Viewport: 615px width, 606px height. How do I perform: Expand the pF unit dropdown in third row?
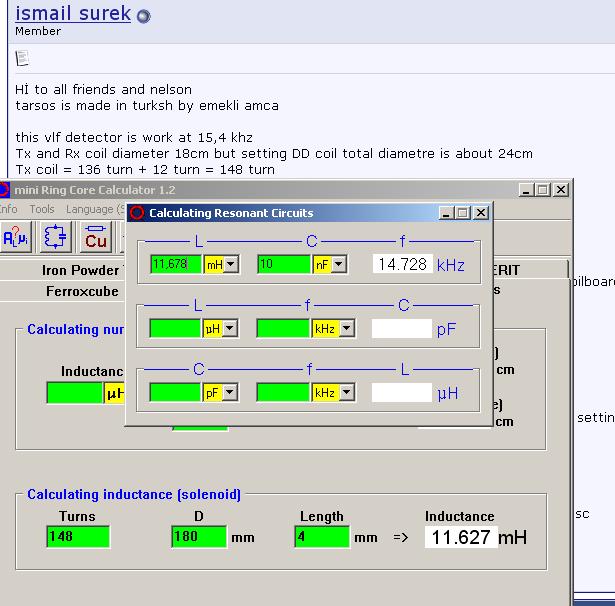tap(230, 393)
